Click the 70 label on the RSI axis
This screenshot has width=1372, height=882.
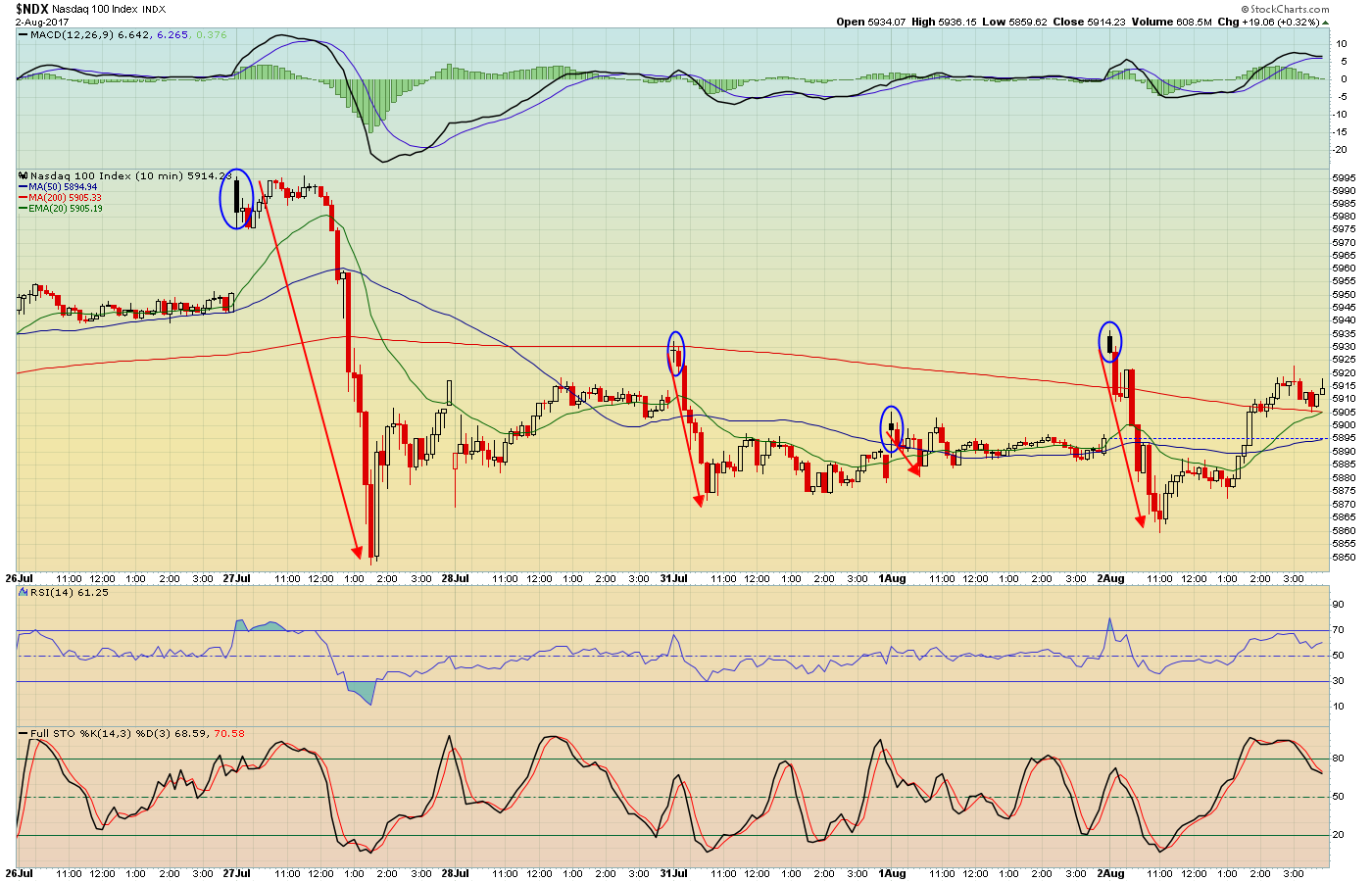[x=1338, y=631]
